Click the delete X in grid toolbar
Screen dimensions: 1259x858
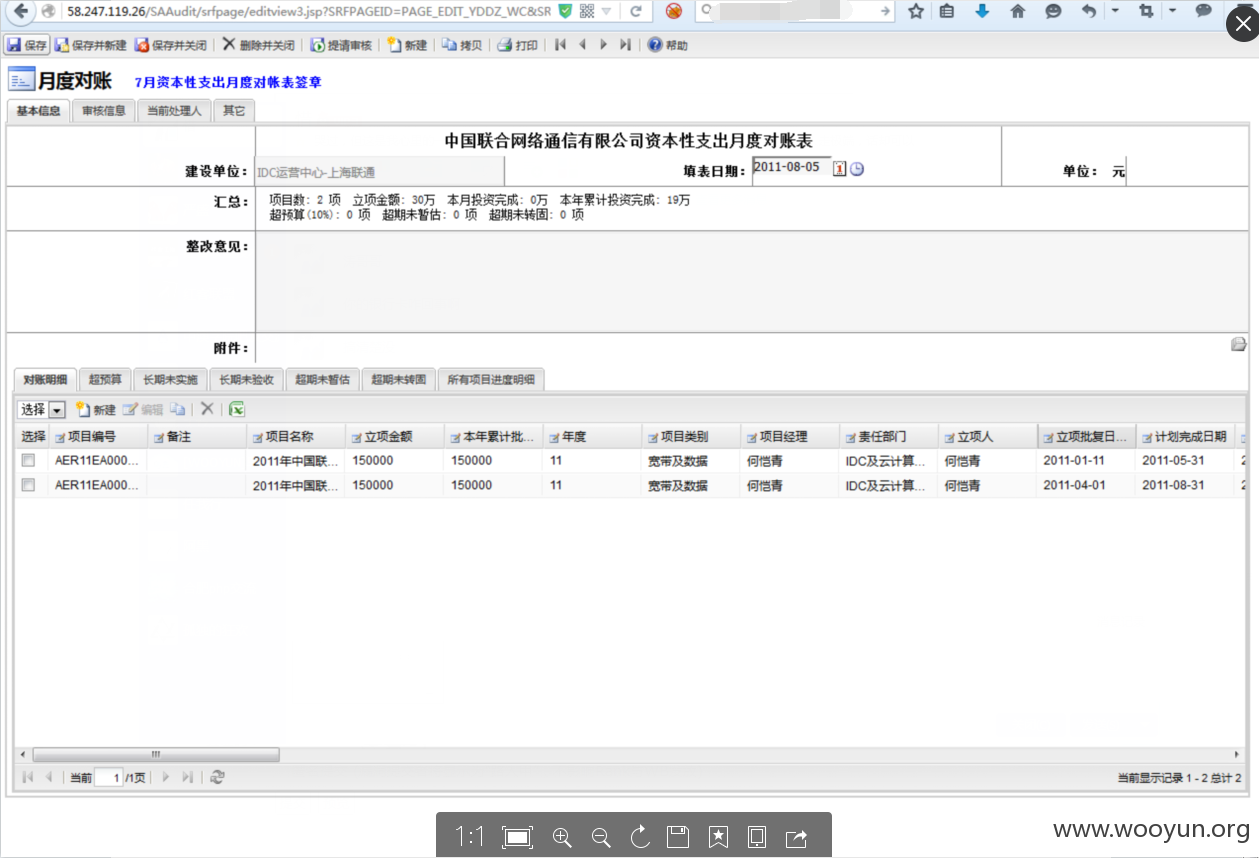(207, 409)
